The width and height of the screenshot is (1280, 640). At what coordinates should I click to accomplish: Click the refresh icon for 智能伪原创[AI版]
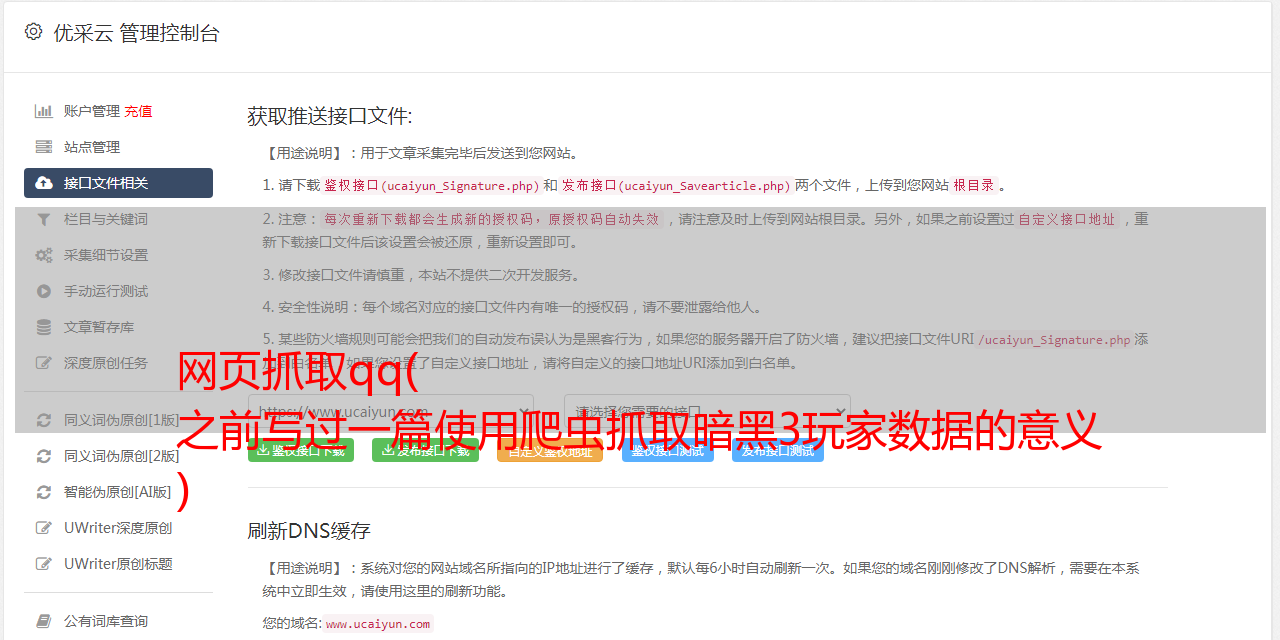[x=44, y=492]
